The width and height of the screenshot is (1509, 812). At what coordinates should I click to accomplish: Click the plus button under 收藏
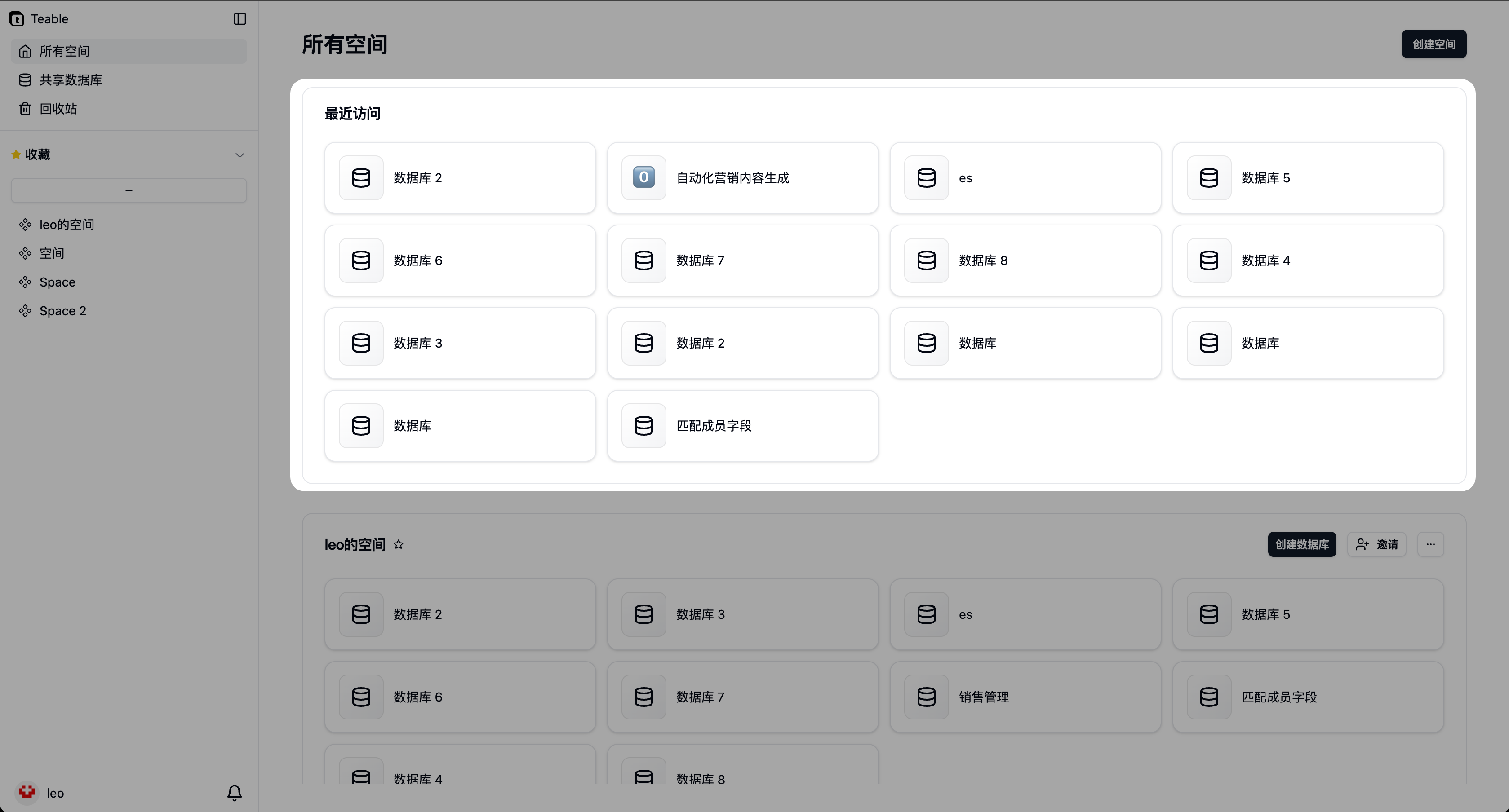(129, 190)
